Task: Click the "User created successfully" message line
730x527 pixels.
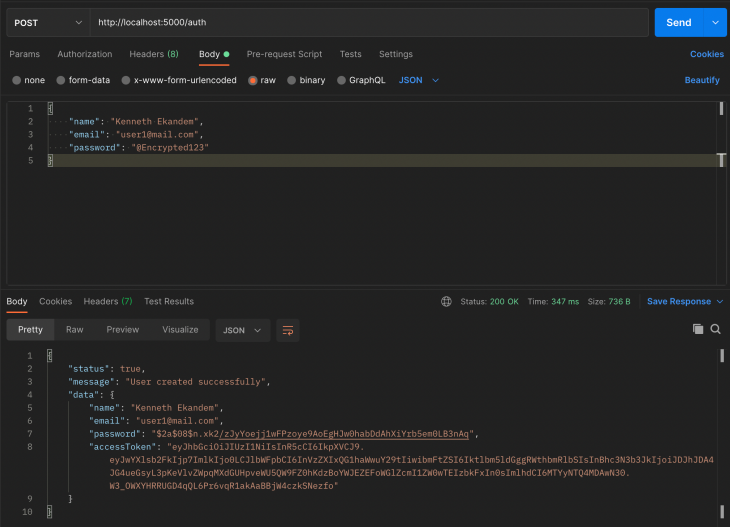Action: click(169, 382)
